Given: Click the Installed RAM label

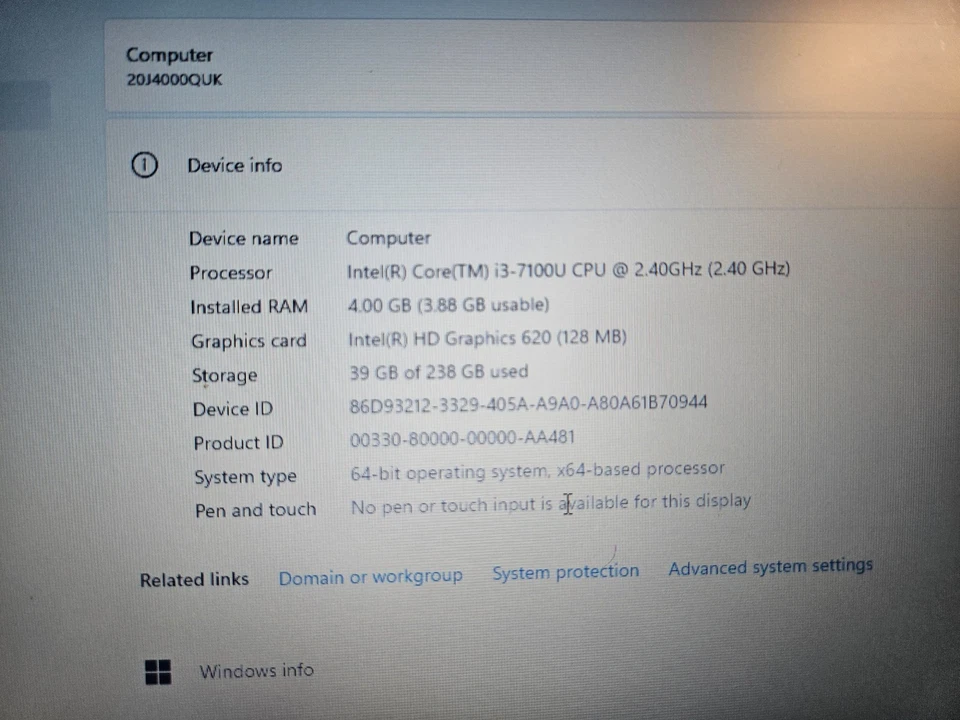Looking at the screenshot, I should 249,307.
